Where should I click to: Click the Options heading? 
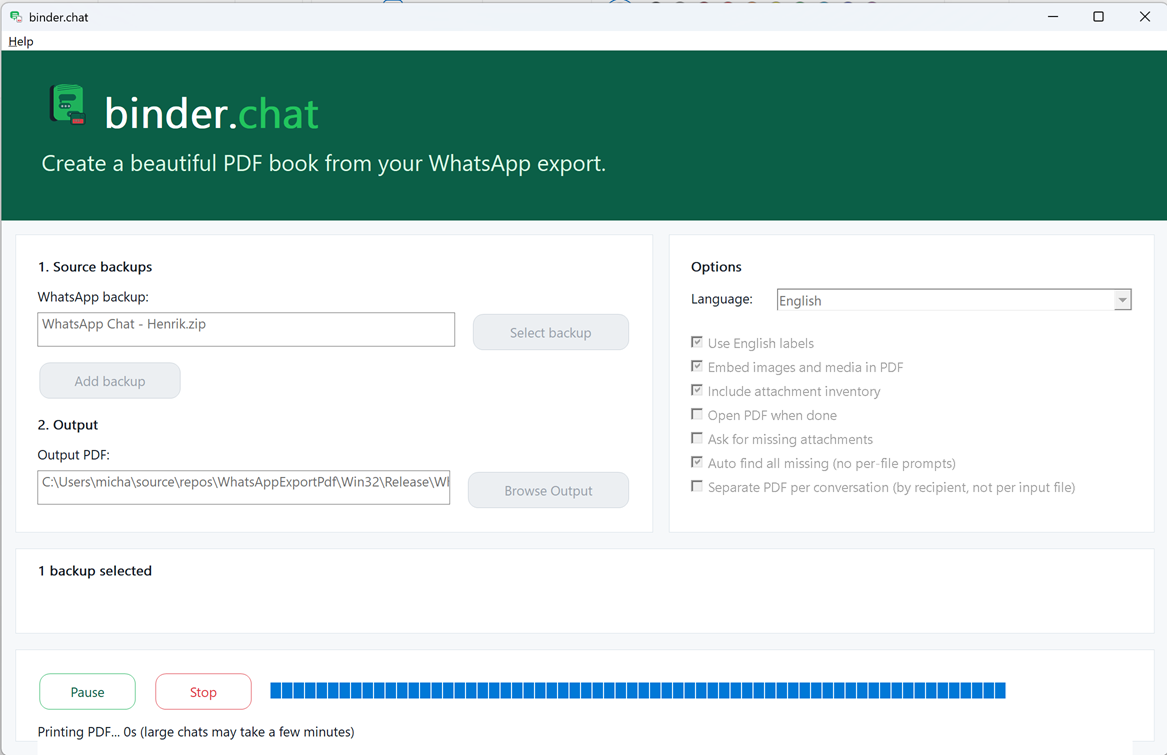(x=716, y=267)
